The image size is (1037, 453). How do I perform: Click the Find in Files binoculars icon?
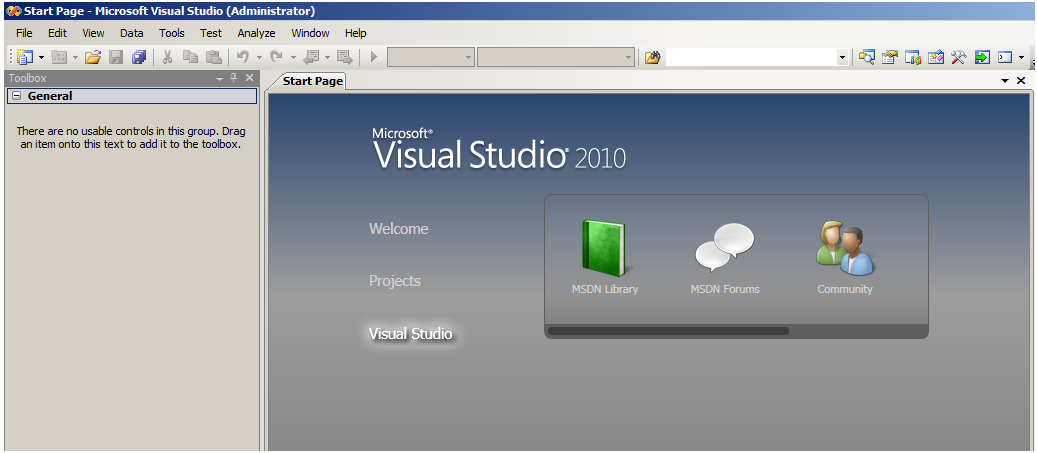tap(653, 58)
